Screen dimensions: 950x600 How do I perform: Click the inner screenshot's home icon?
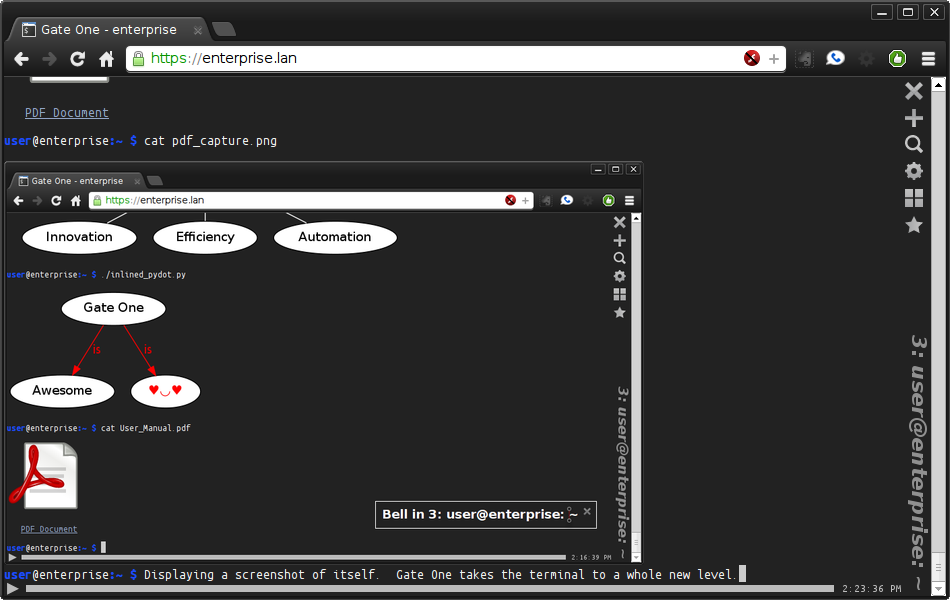pyautogui.click(x=76, y=201)
